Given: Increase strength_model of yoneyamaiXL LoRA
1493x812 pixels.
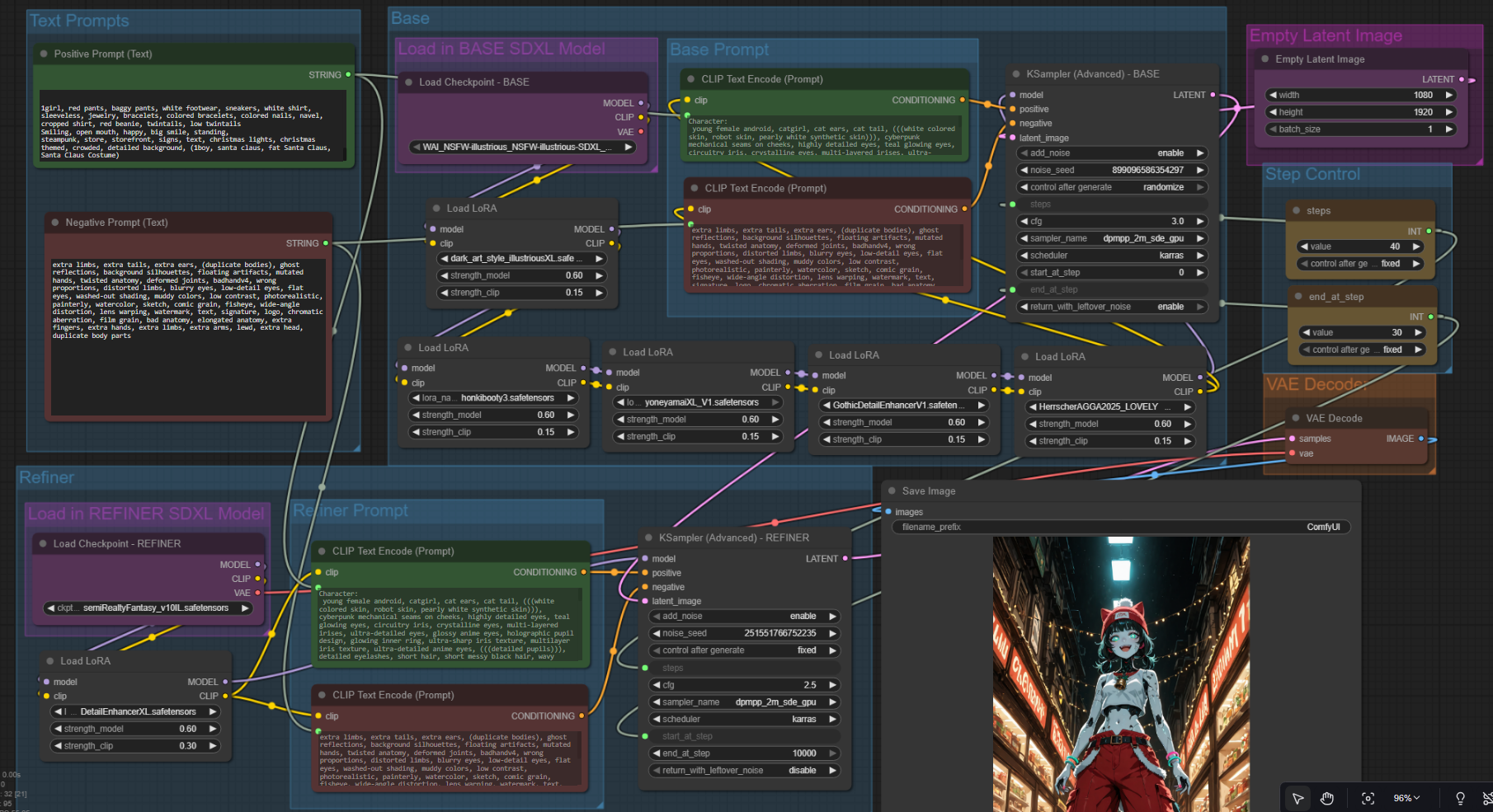Looking at the screenshot, I should click(775, 420).
